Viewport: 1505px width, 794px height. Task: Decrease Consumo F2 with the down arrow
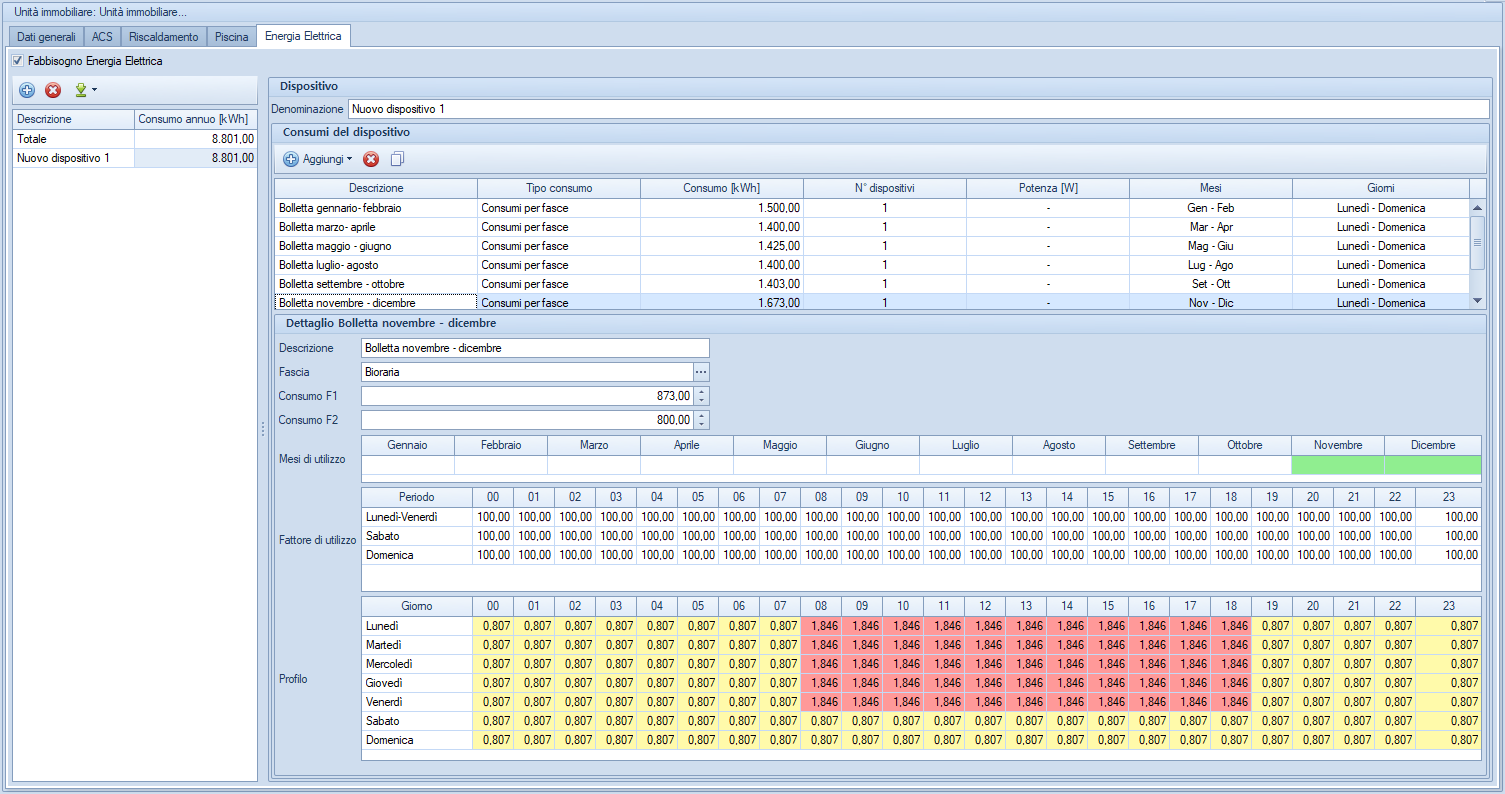[x=701, y=424]
